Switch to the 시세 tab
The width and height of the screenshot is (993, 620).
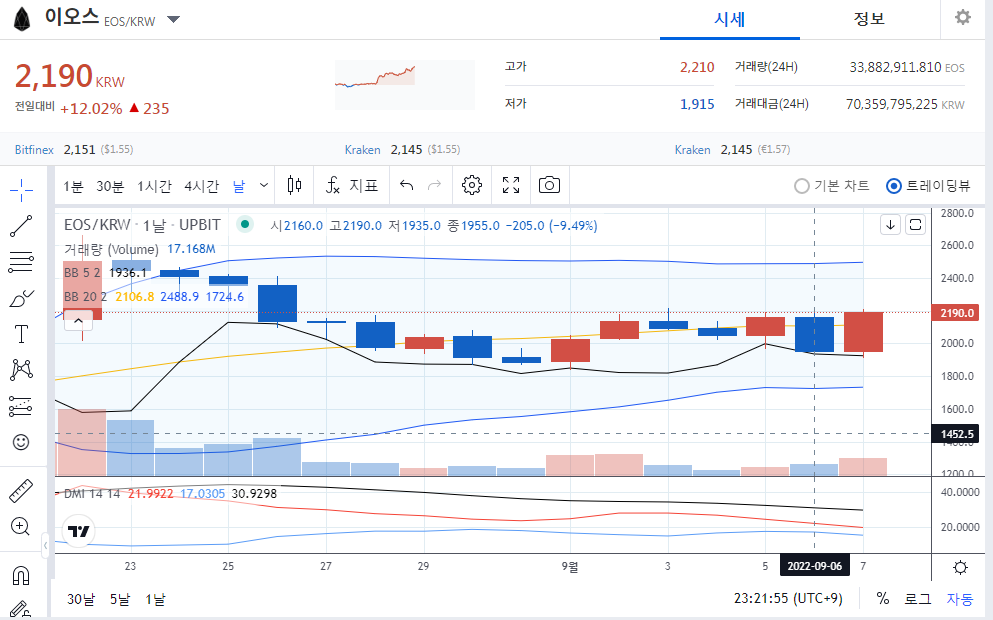pyautogui.click(x=730, y=19)
